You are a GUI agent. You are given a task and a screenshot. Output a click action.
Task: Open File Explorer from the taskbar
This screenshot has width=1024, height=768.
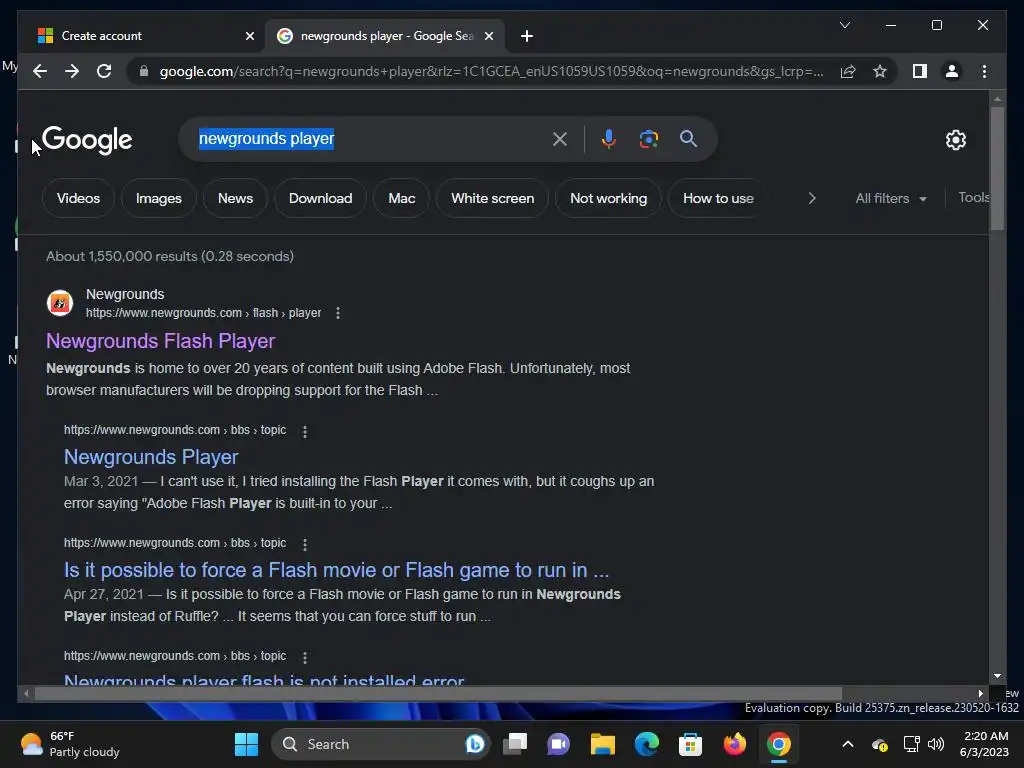point(603,744)
